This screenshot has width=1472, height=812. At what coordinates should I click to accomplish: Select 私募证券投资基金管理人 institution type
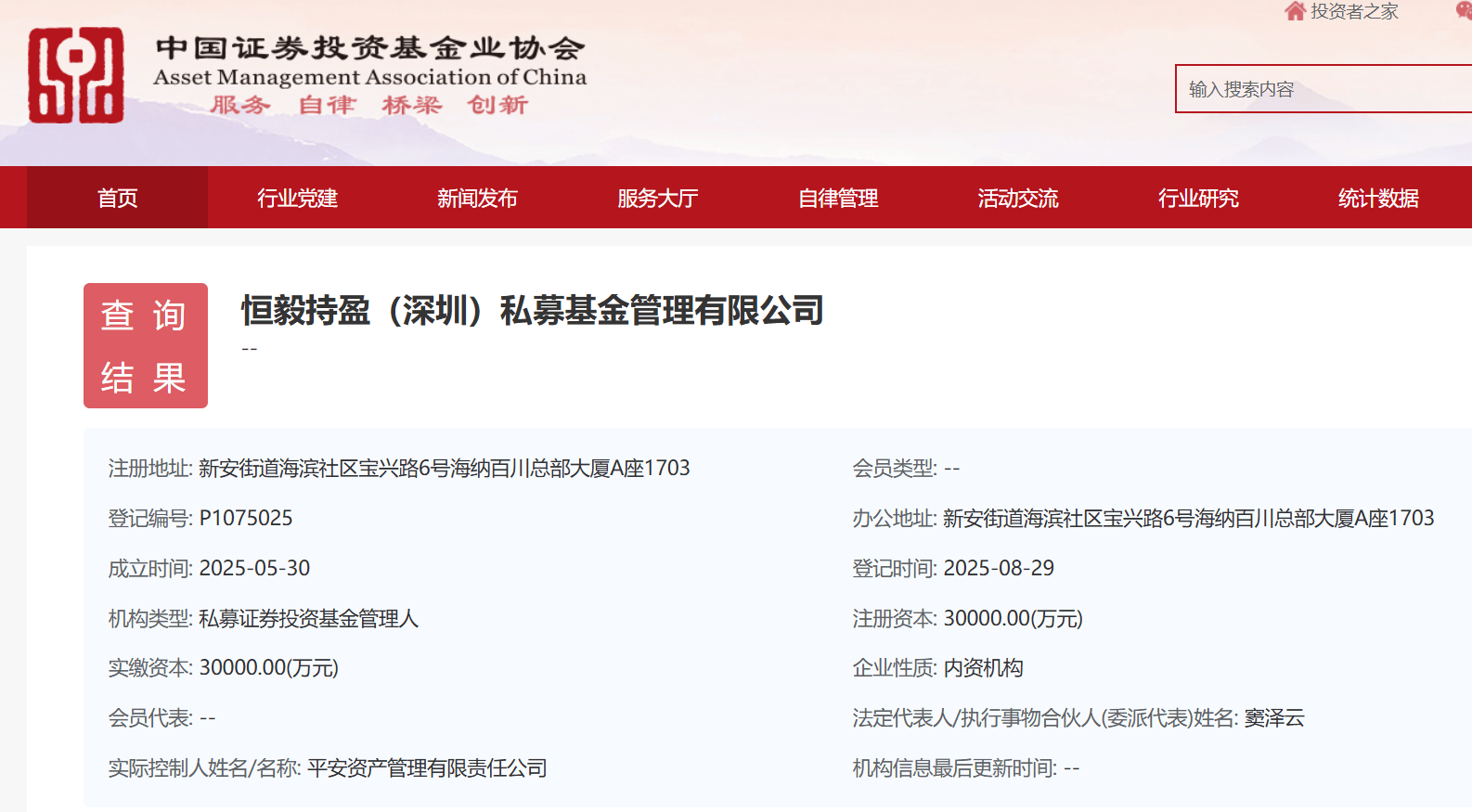click(309, 618)
